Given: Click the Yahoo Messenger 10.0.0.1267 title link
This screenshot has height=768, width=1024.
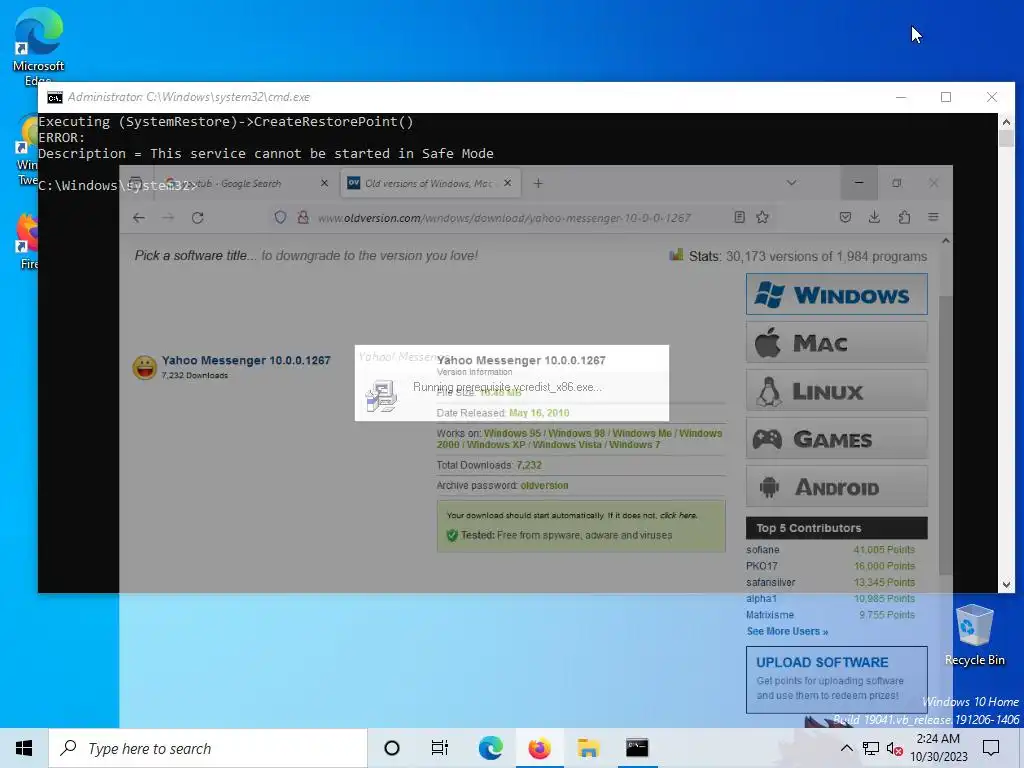Looking at the screenshot, I should click(246, 360).
